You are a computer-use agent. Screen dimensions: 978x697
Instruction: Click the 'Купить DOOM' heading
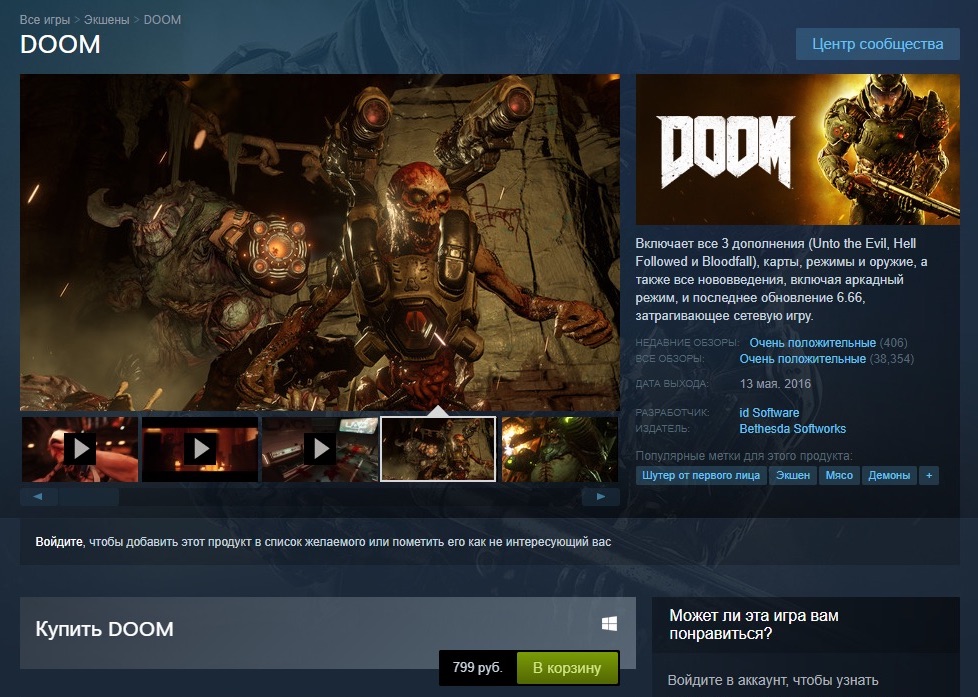coord(104,629)
